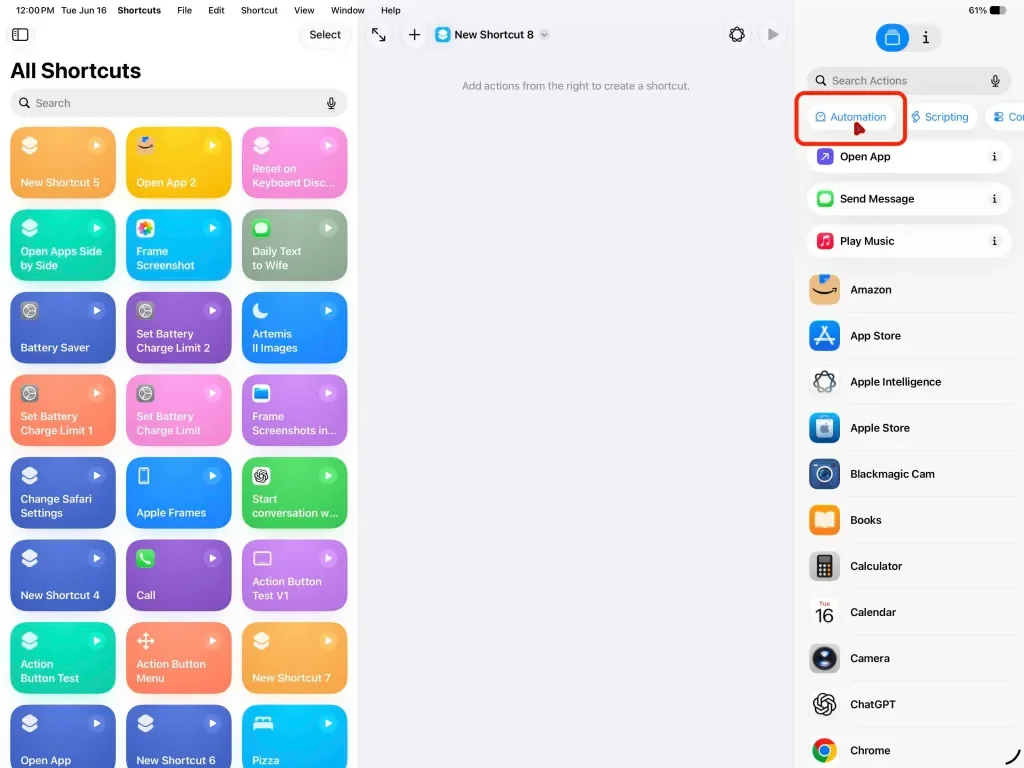The width and height of the screenshot is (1024, 768).
Task: Open the Open Apps Side by Side tile
Action: [x=63, y=245]
